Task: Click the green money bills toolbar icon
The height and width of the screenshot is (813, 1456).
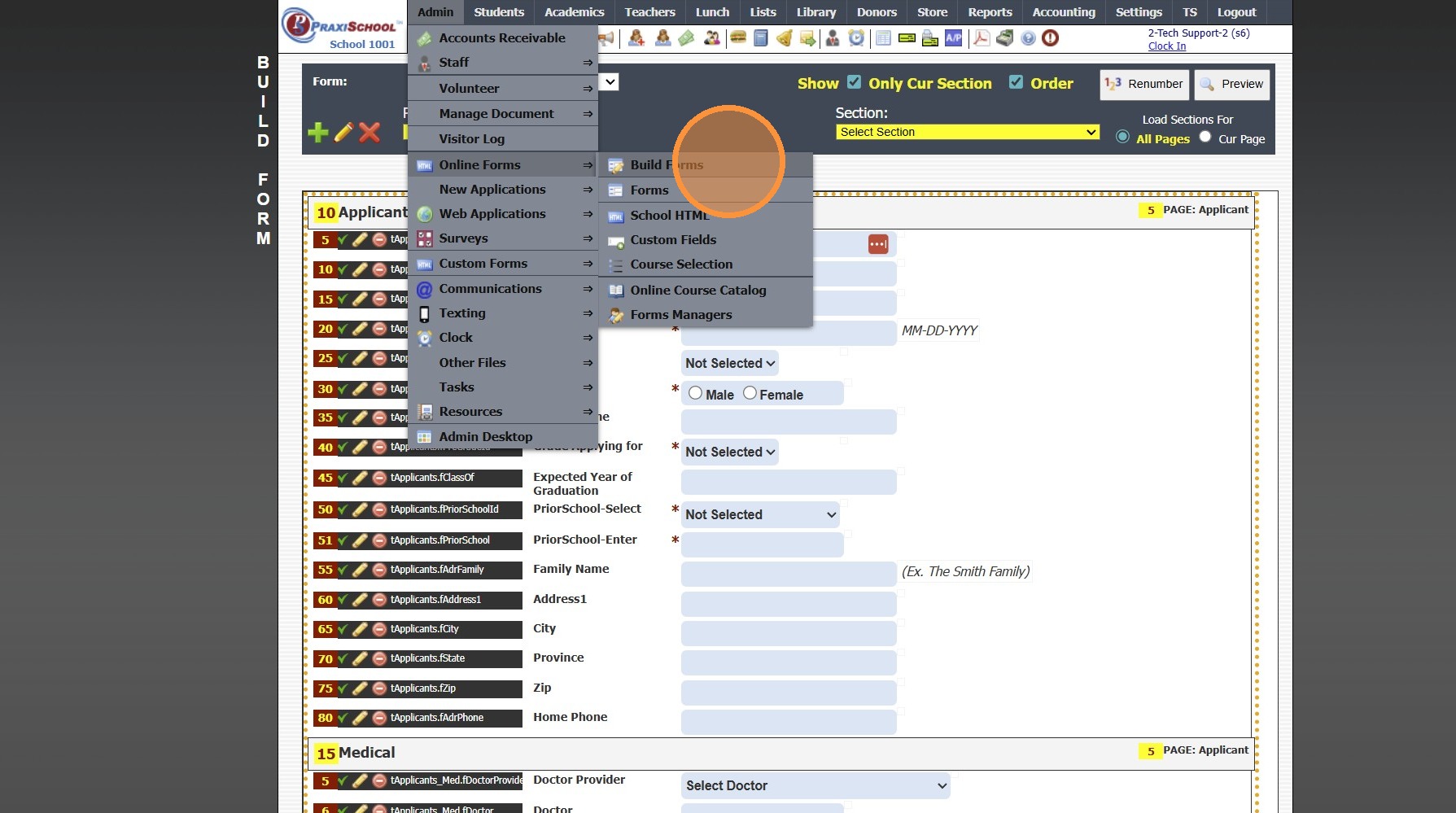Action: pos(687,37)
